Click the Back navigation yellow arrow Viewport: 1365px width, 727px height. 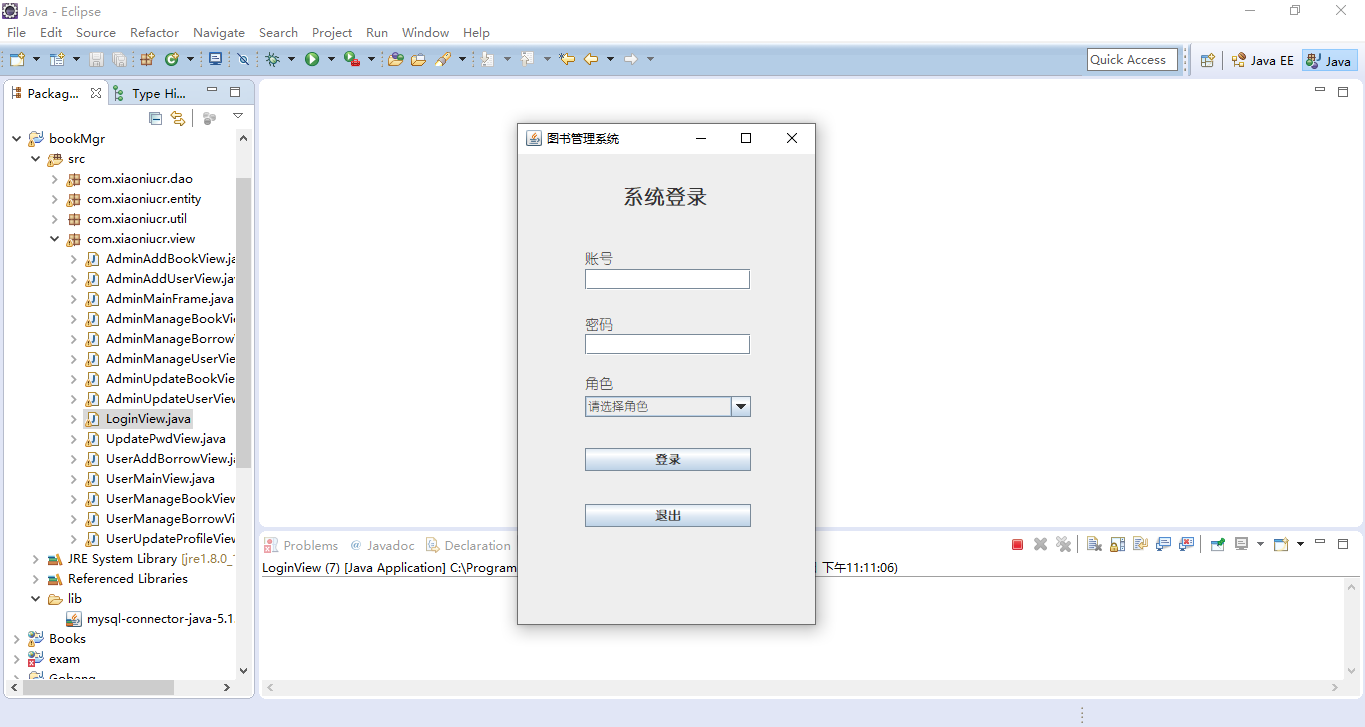pos(591,59)
